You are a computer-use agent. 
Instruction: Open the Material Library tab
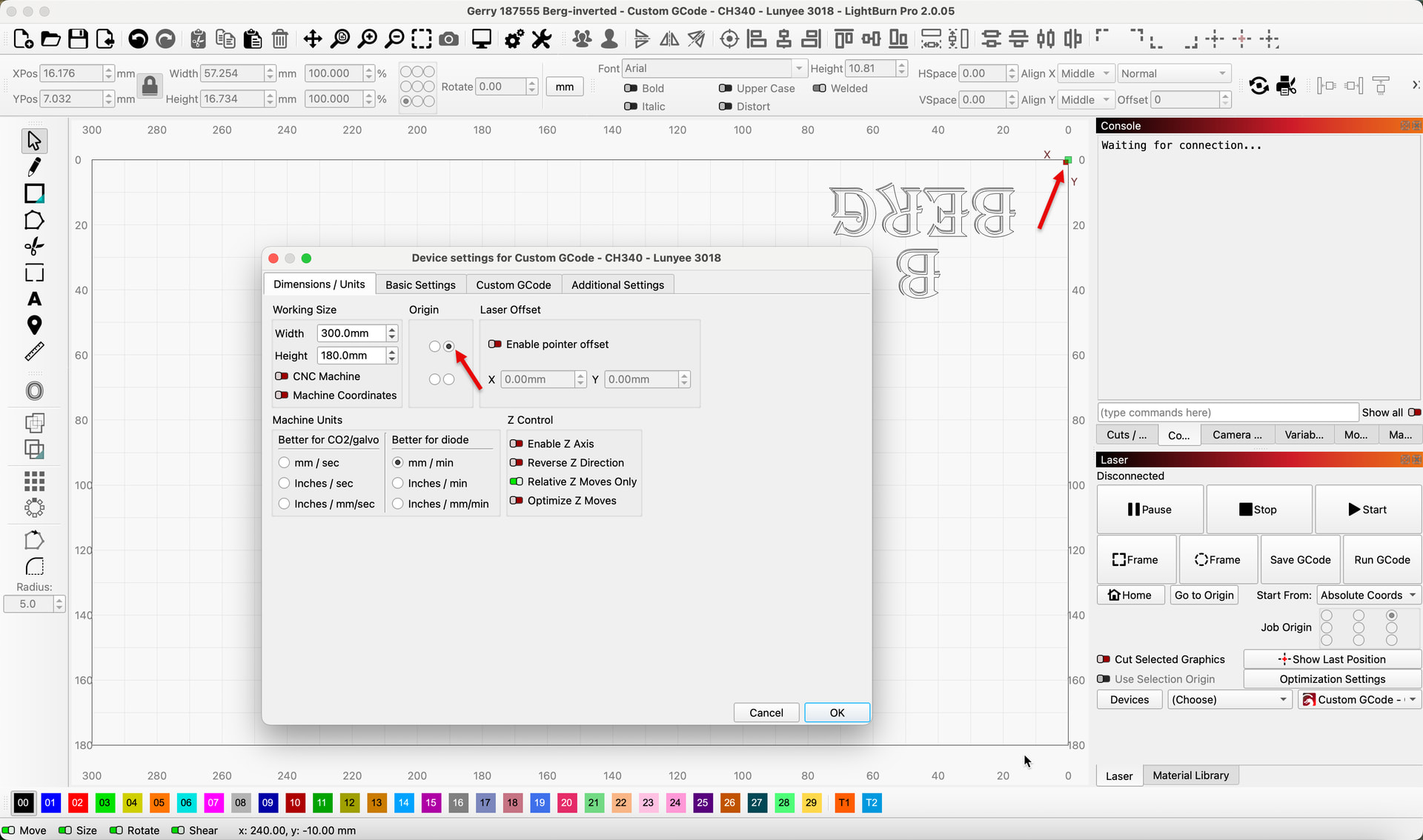[x=1190, y=776]
